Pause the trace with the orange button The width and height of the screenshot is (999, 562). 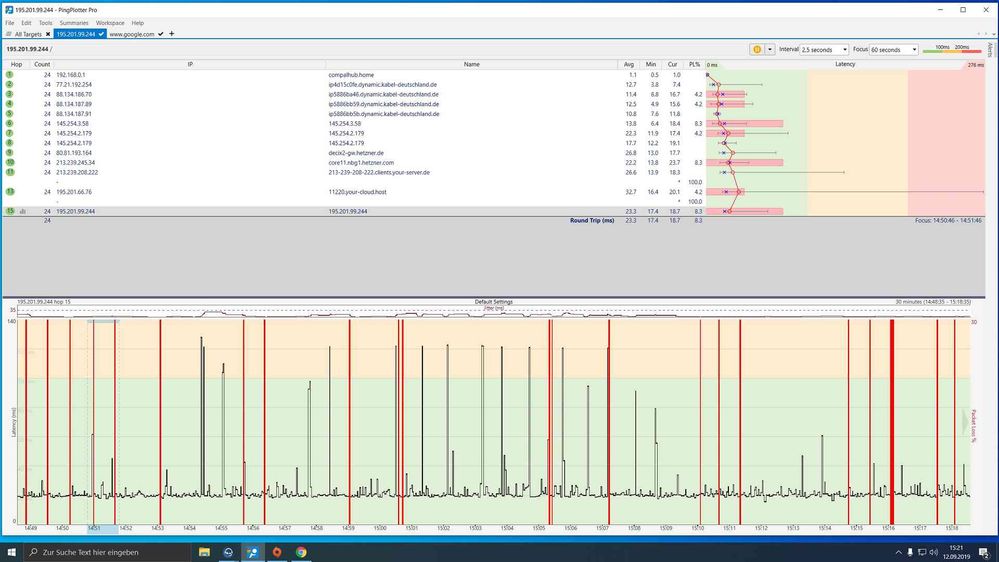[756, 49]
